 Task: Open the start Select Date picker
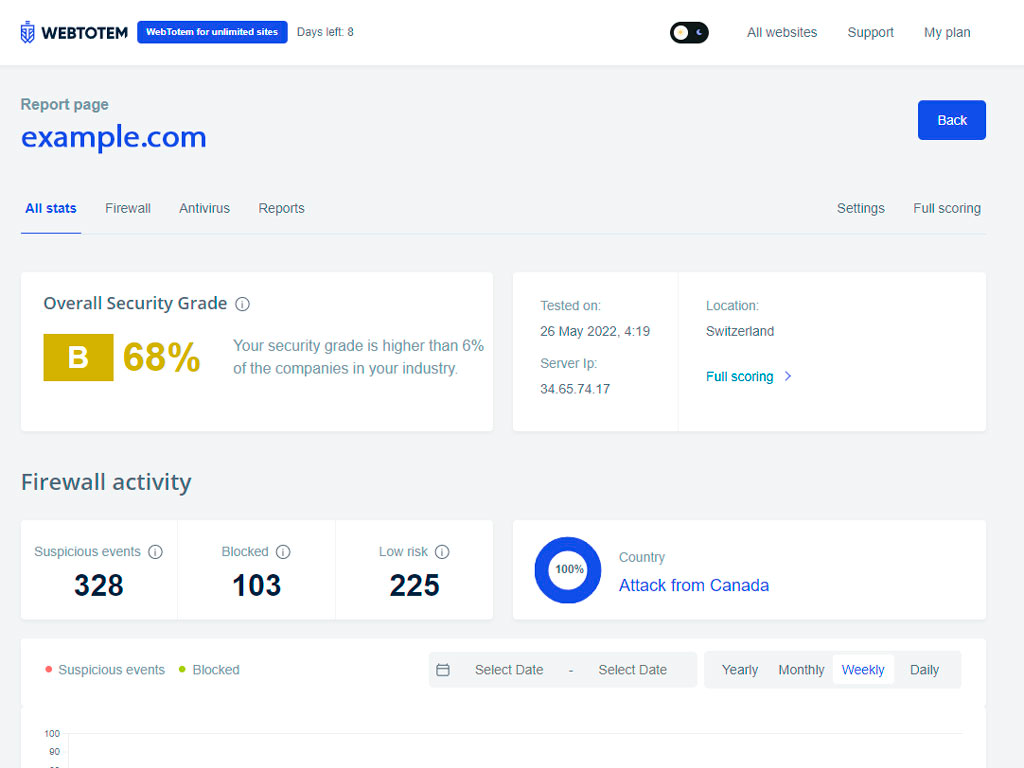pos(509,670)
